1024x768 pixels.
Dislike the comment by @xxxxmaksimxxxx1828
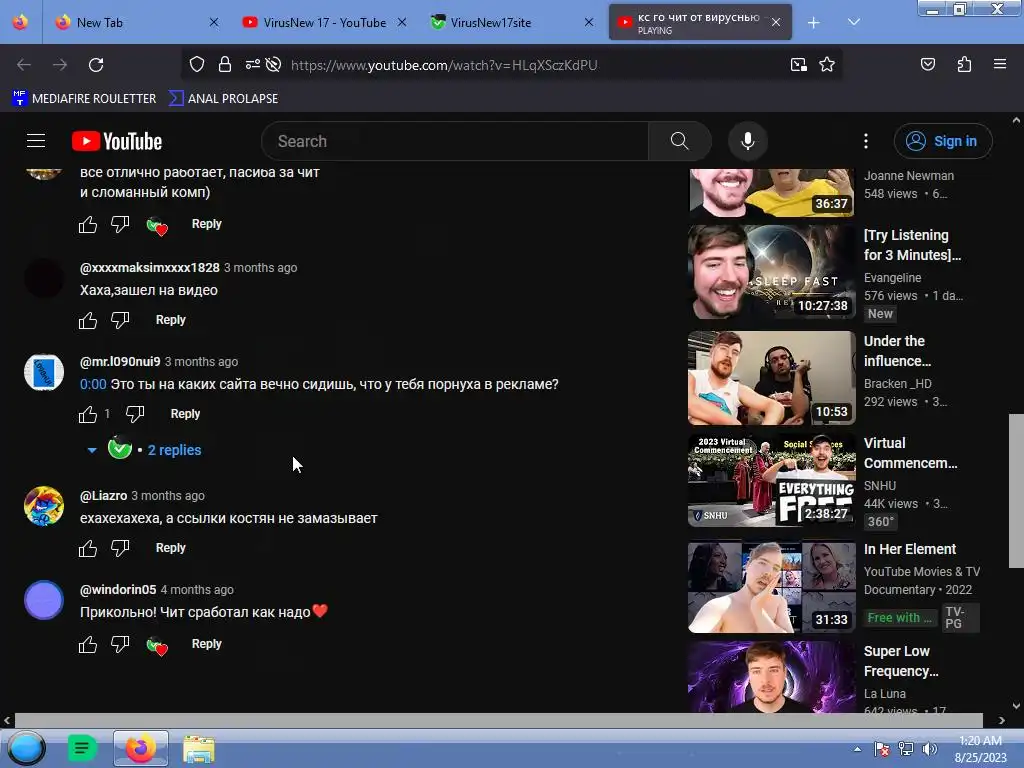[x=120, y=321]
